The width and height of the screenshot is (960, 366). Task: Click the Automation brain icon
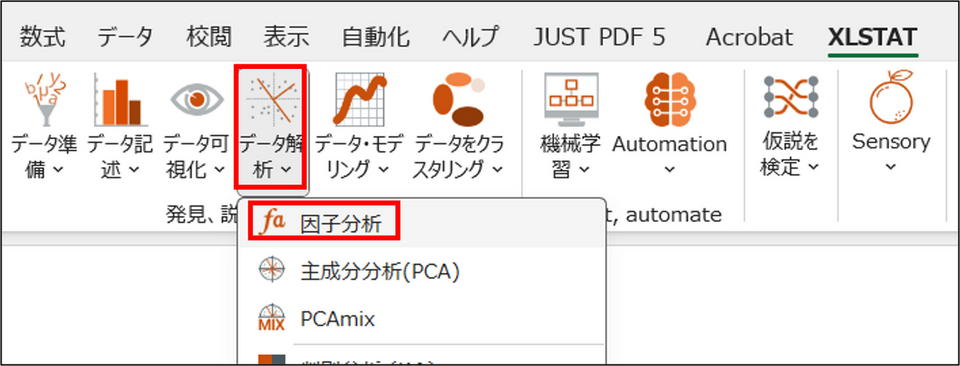click(x=670, y=100)
